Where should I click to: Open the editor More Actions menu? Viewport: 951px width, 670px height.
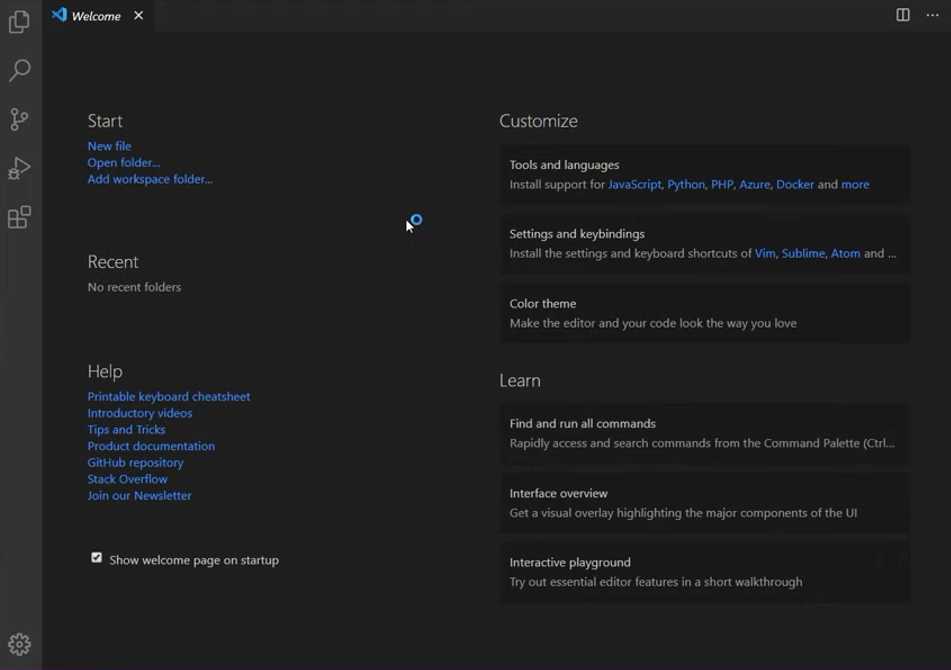(932, 15)
